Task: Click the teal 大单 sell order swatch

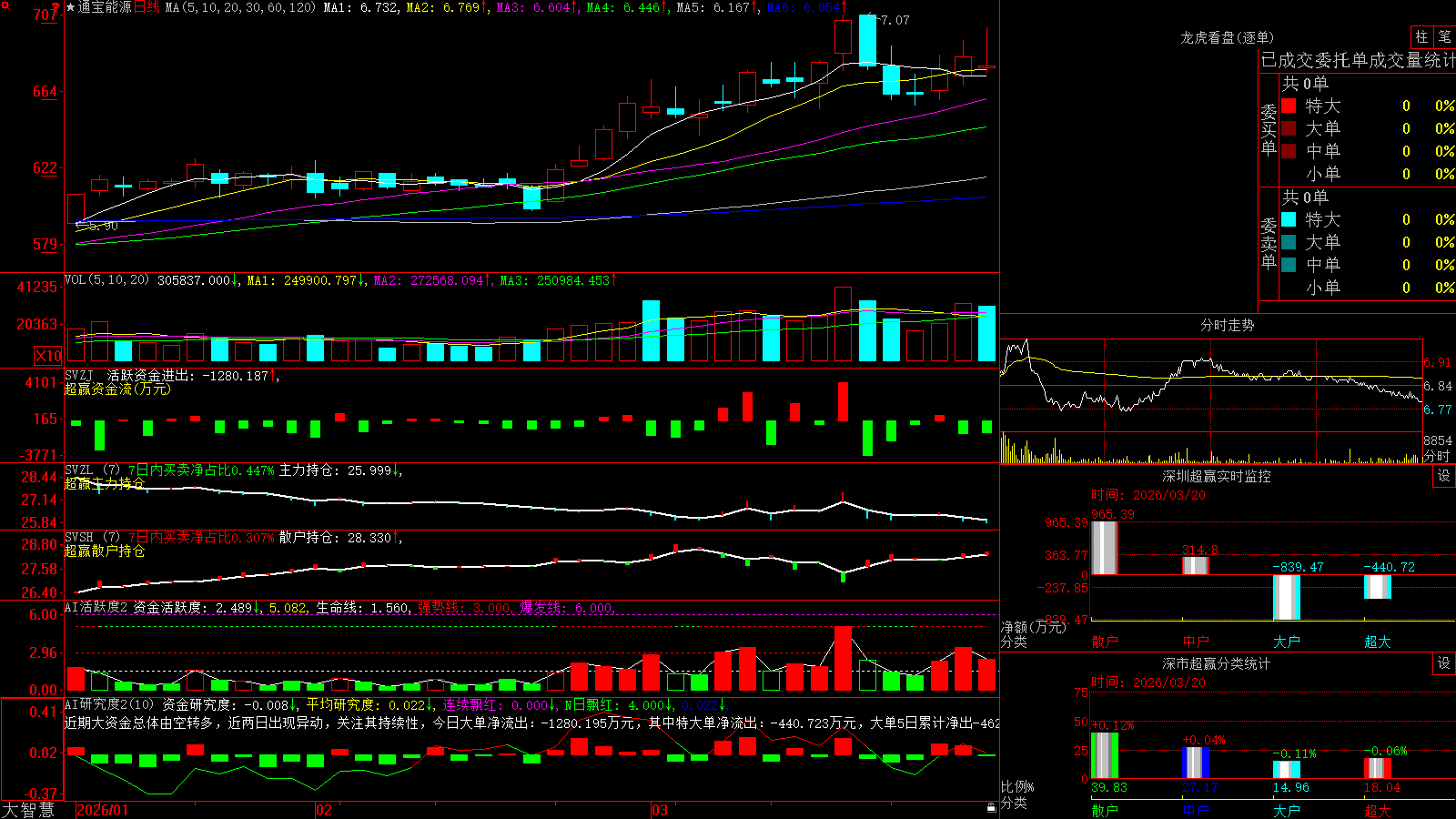Action: pos(1289,242)
